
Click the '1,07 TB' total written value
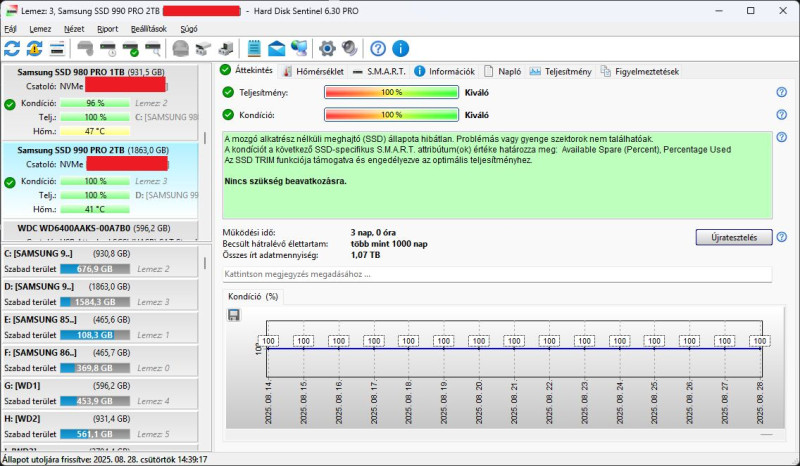tap(365, 255)
